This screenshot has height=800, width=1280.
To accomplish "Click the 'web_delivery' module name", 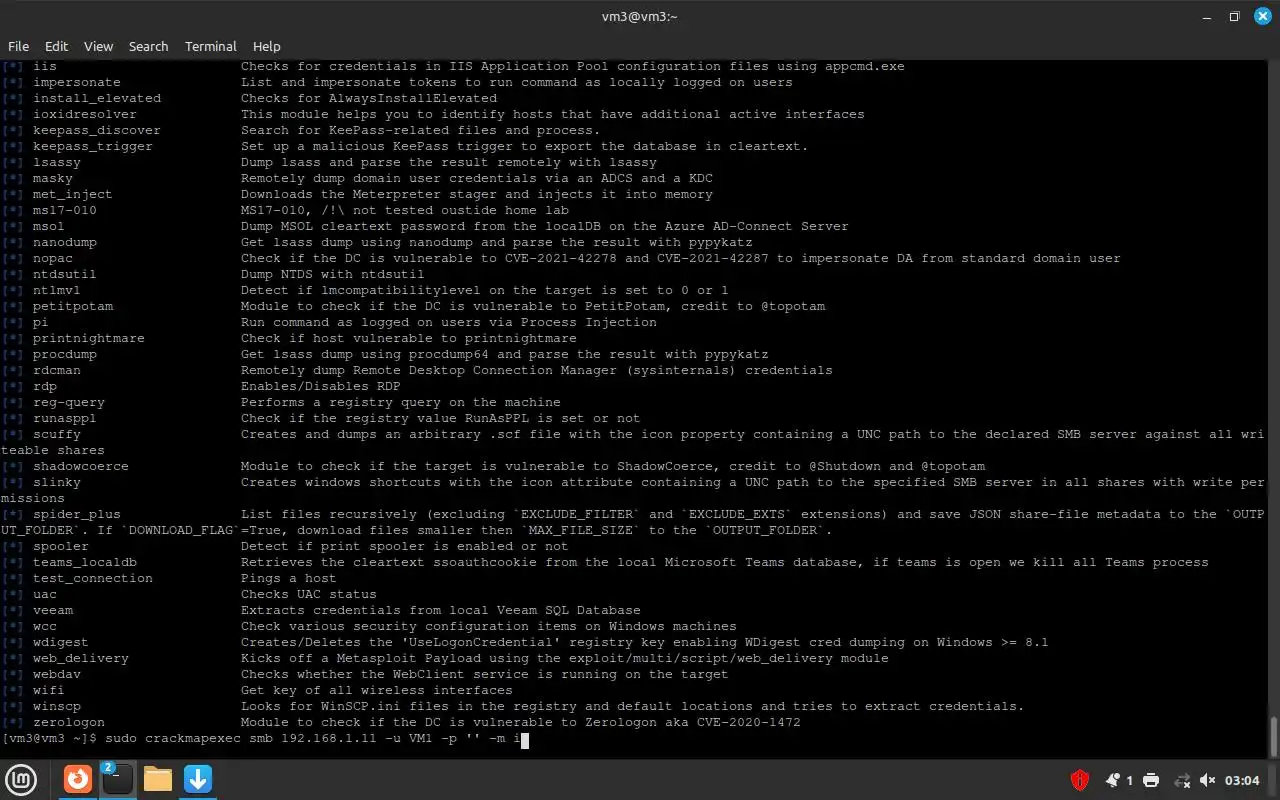I will click(81, 658).
